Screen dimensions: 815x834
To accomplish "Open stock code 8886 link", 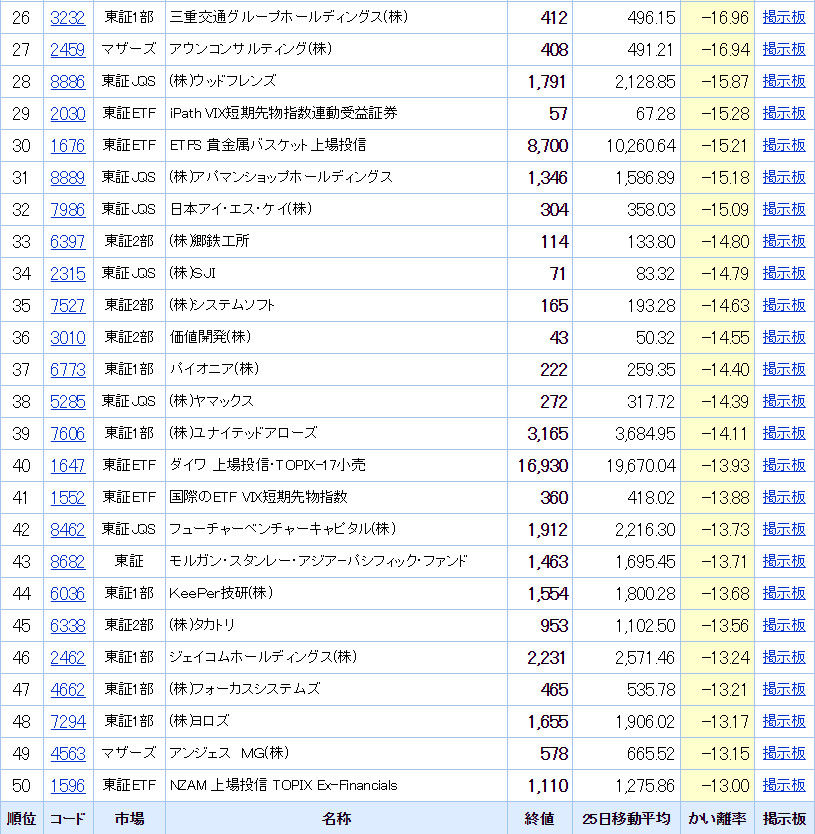I will tap(68, 82).
